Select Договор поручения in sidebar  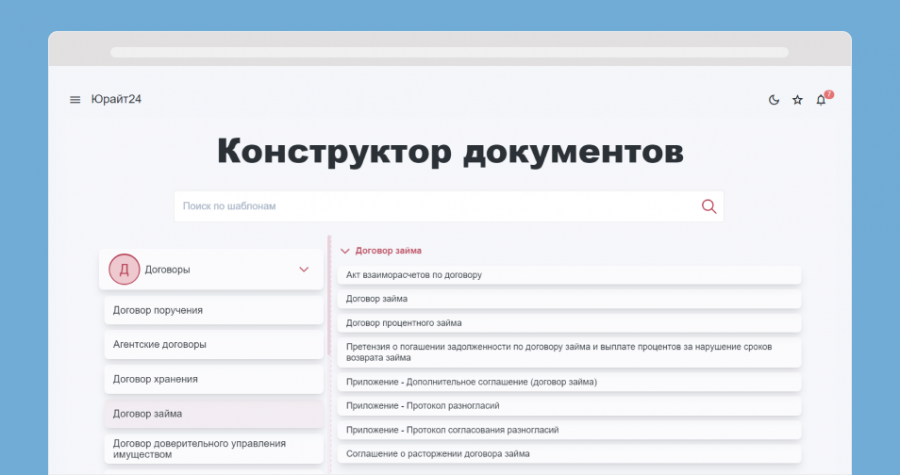tap(214, 310)
